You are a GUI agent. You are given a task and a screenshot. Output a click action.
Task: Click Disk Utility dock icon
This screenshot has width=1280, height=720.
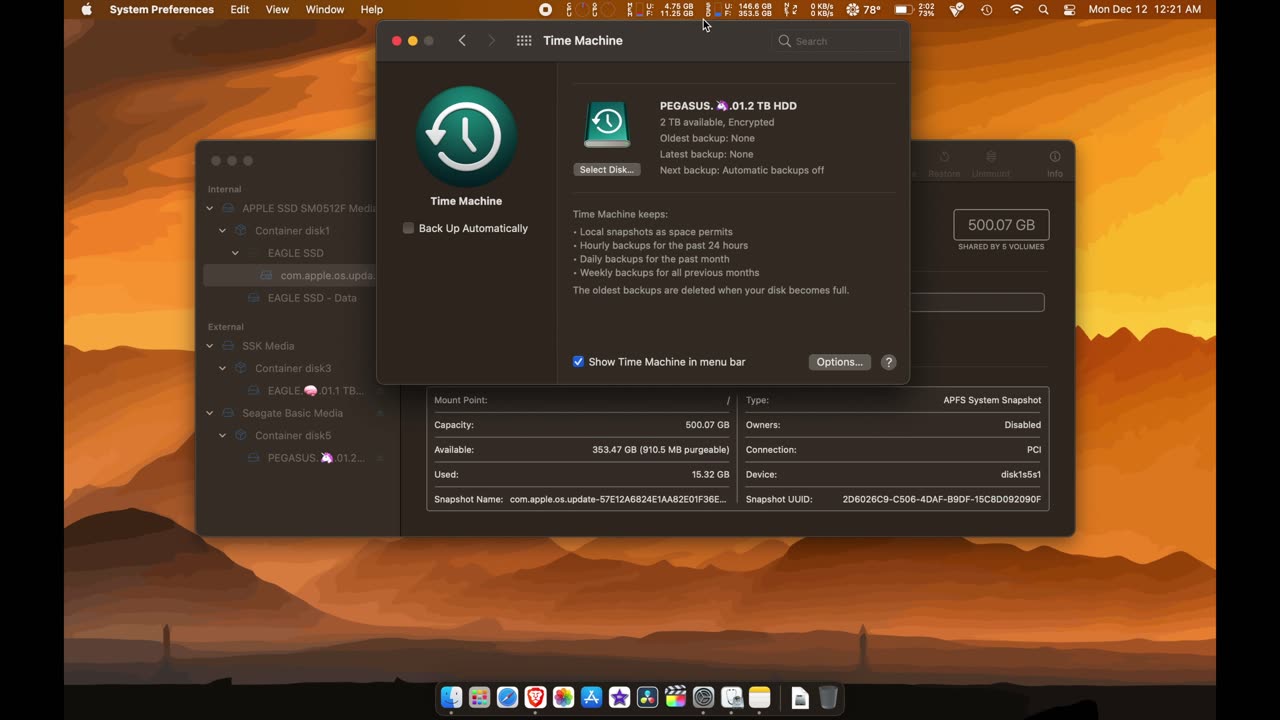click(x=732, y=698)
